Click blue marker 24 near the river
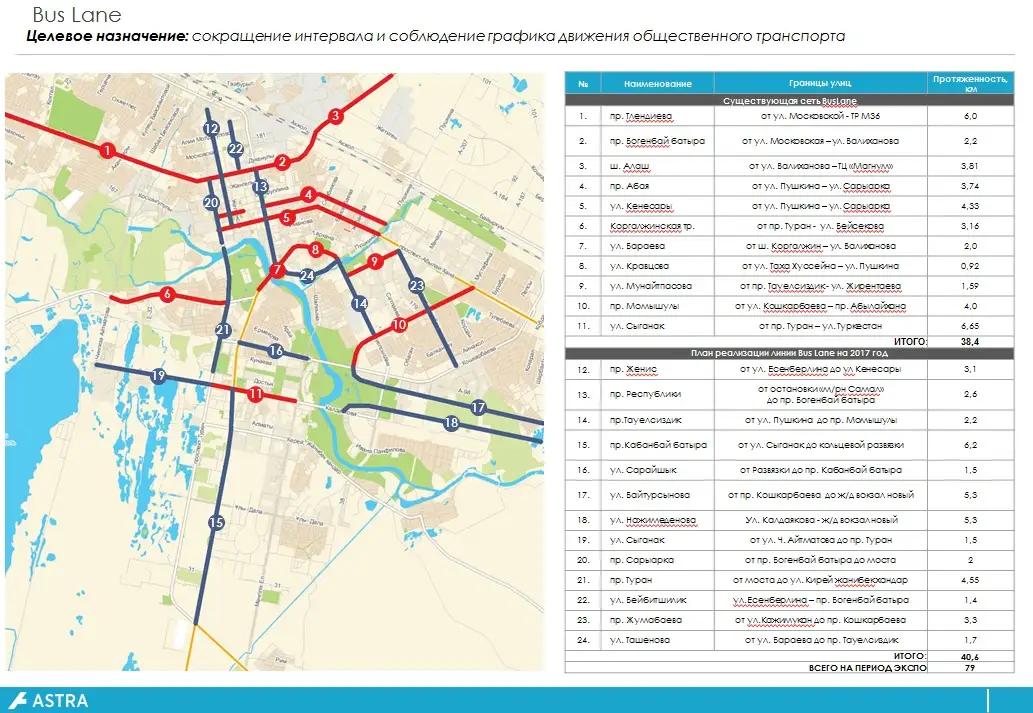This screenshot has width=1033, height=713. pyautogui.click(x=308, y=275)
